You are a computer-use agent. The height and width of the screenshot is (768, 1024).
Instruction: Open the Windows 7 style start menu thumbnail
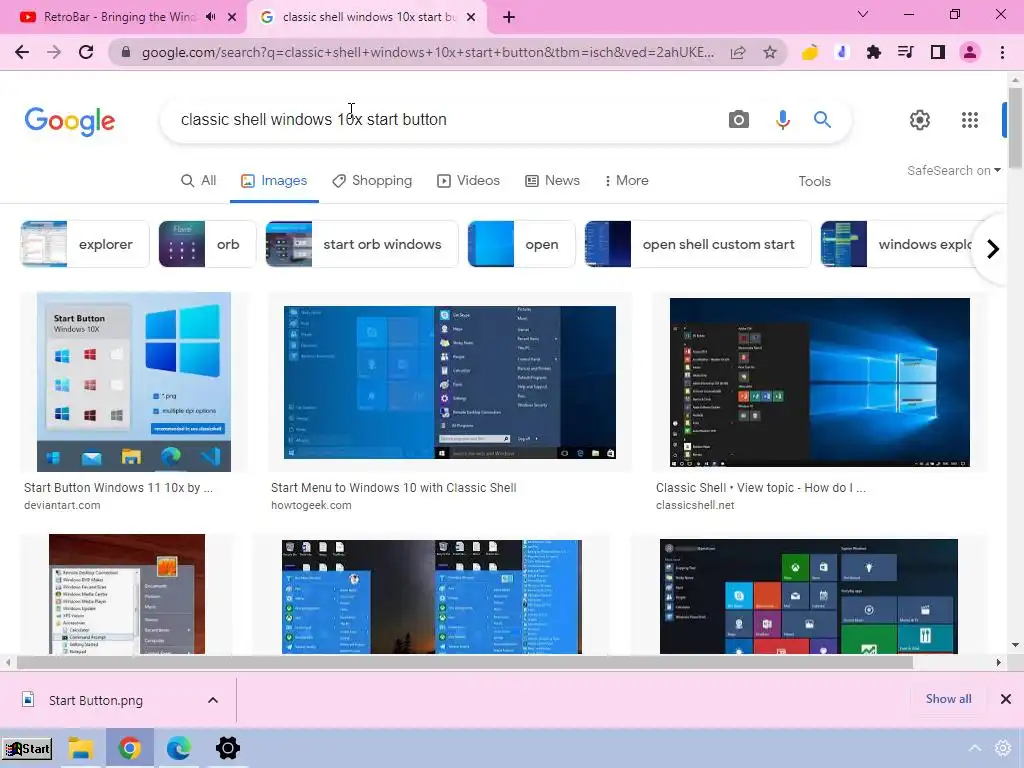pyautogui.click(x=127, y=594)
